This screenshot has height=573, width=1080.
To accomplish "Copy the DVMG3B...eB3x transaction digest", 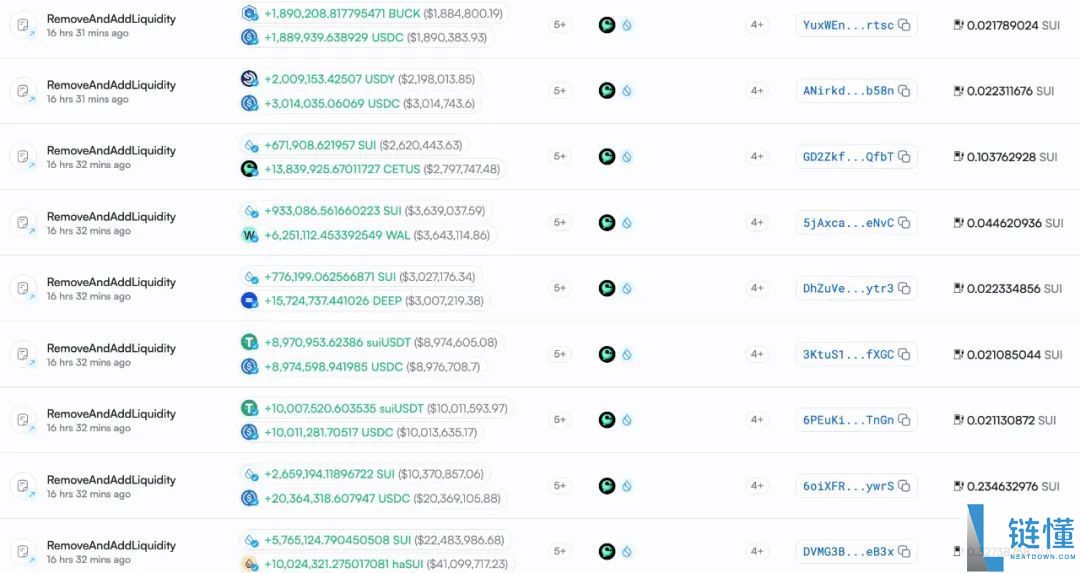I will pos(904,551).
